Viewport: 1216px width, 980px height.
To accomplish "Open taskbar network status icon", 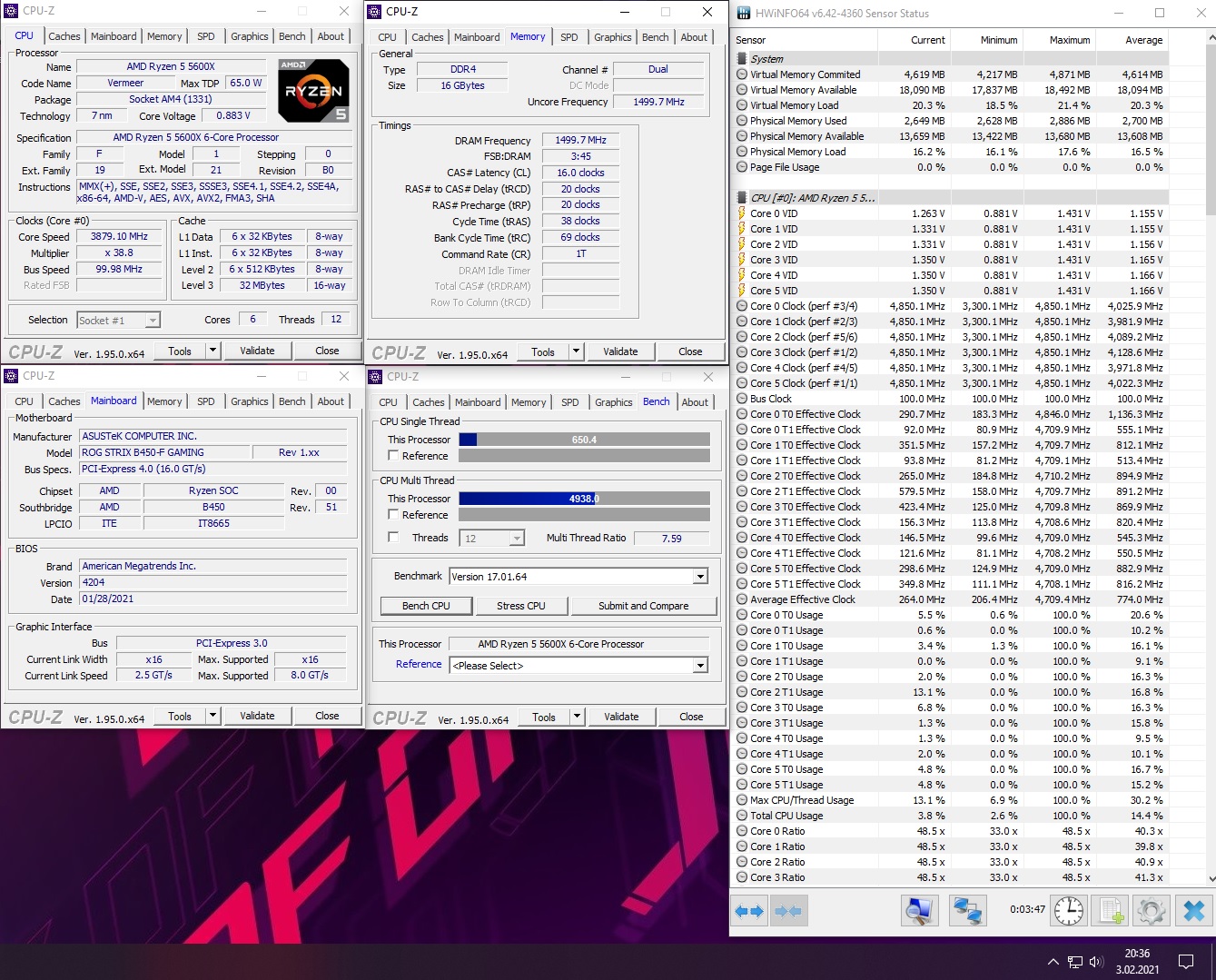I will 1074,962.
